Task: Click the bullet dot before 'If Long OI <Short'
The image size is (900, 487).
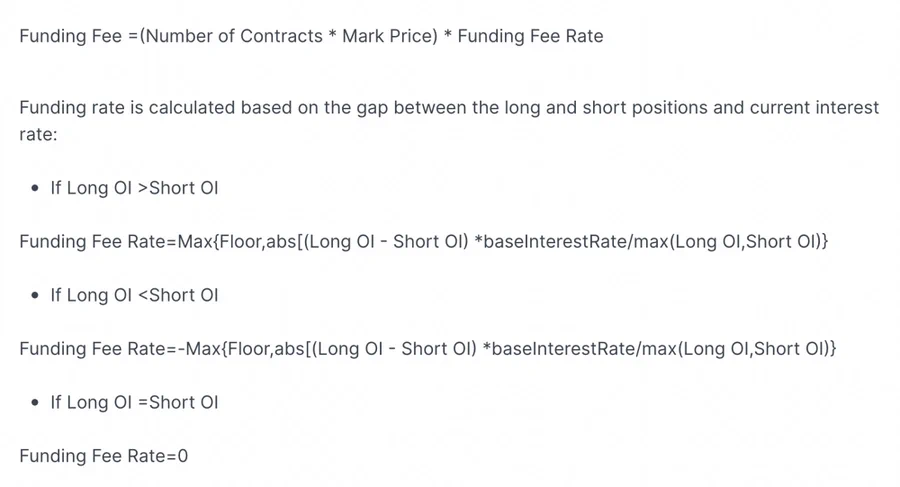Action: [36, 295]
